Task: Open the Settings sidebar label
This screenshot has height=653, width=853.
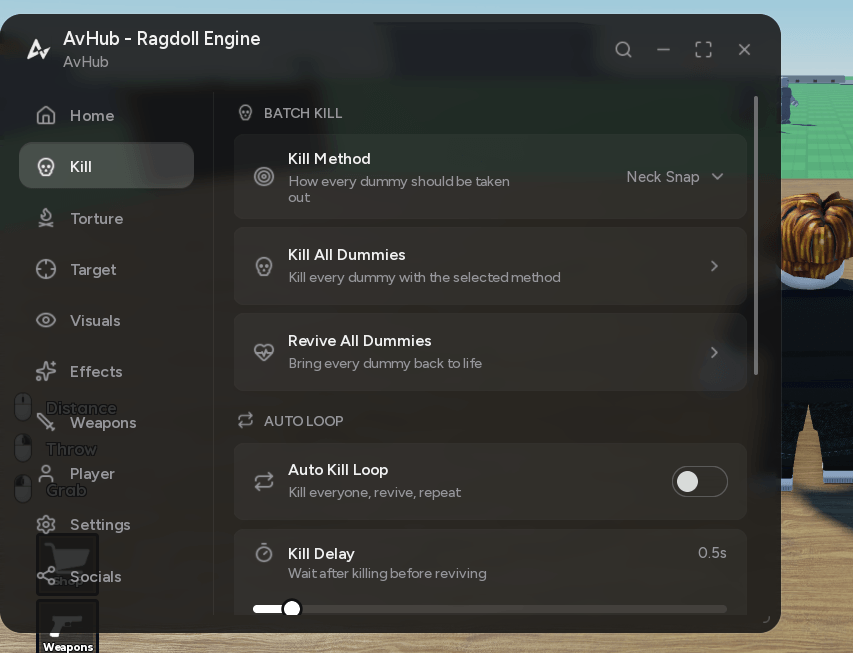Action: point(100,525)
